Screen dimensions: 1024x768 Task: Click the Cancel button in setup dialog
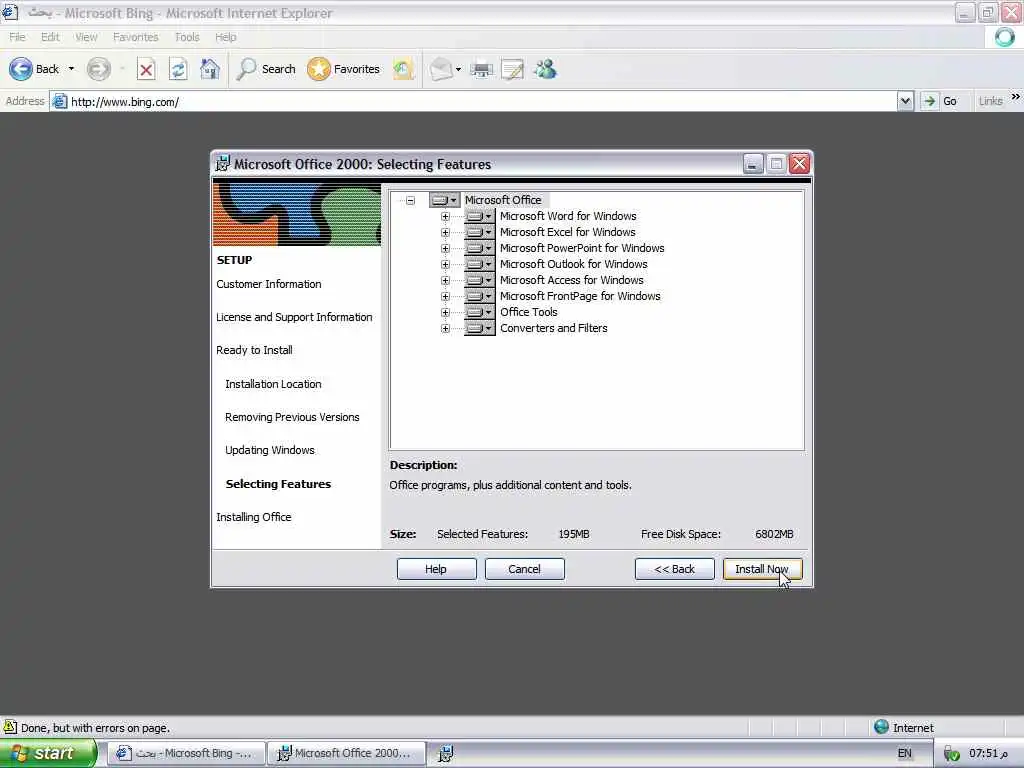[x=524, y=569]
